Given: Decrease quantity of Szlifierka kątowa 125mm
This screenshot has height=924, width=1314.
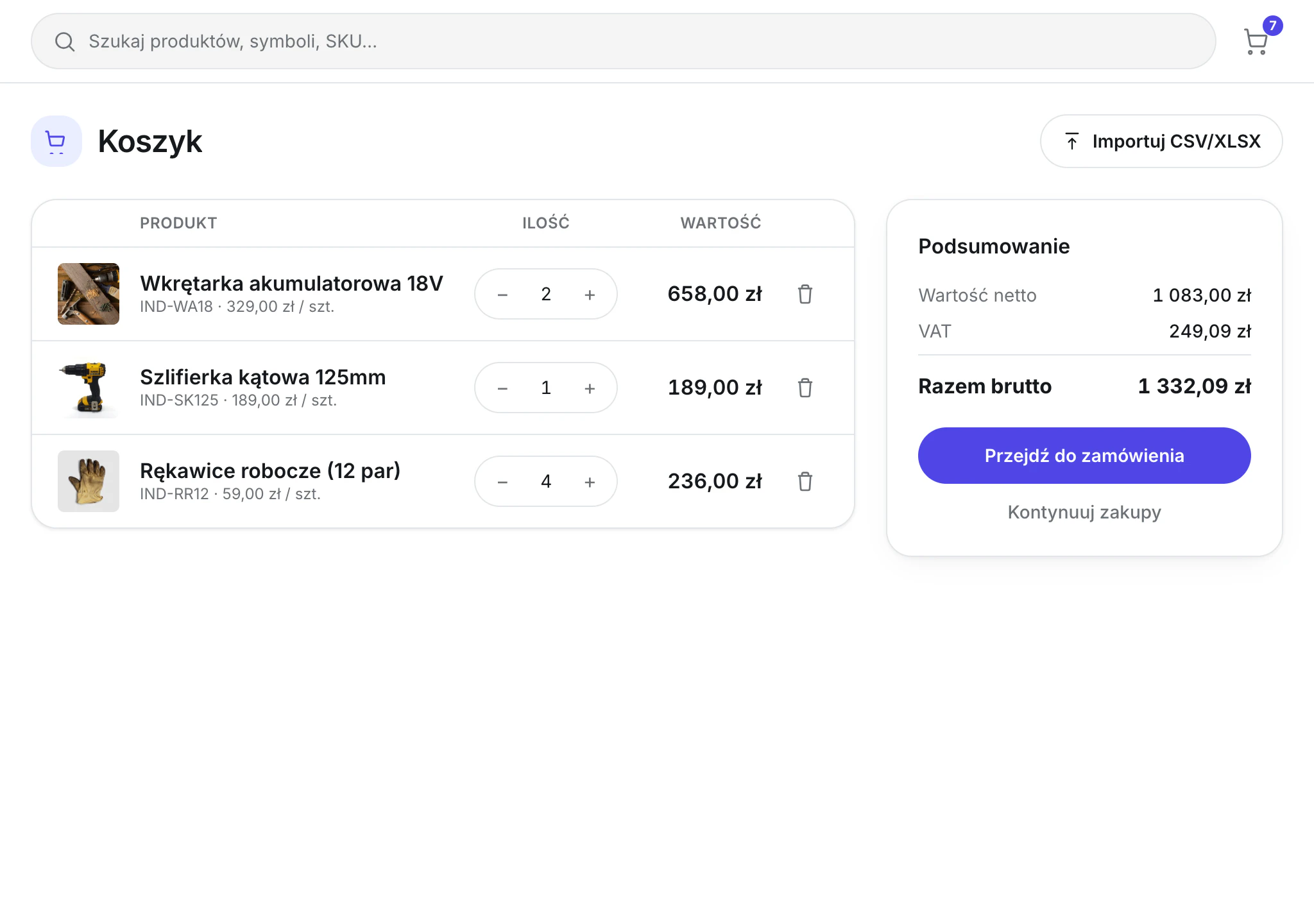Looking at the screenshot, I should pyautogui.click(x=502, y=388).
